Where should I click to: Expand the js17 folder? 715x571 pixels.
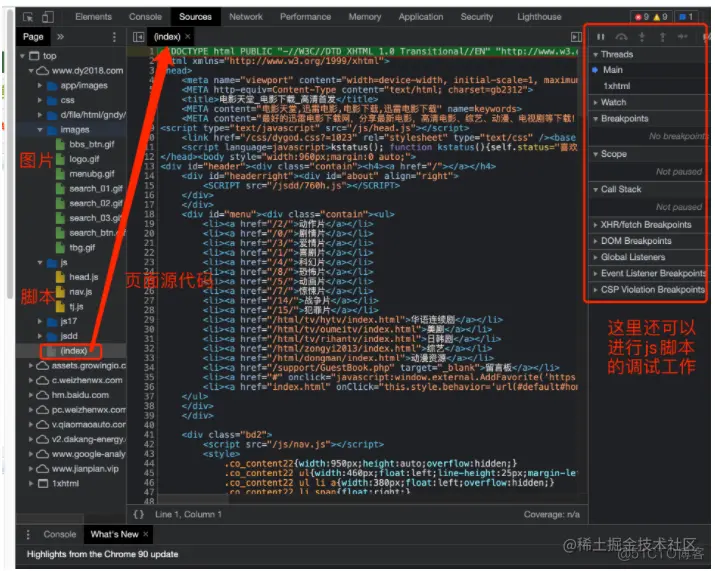[x=40, y=322]
